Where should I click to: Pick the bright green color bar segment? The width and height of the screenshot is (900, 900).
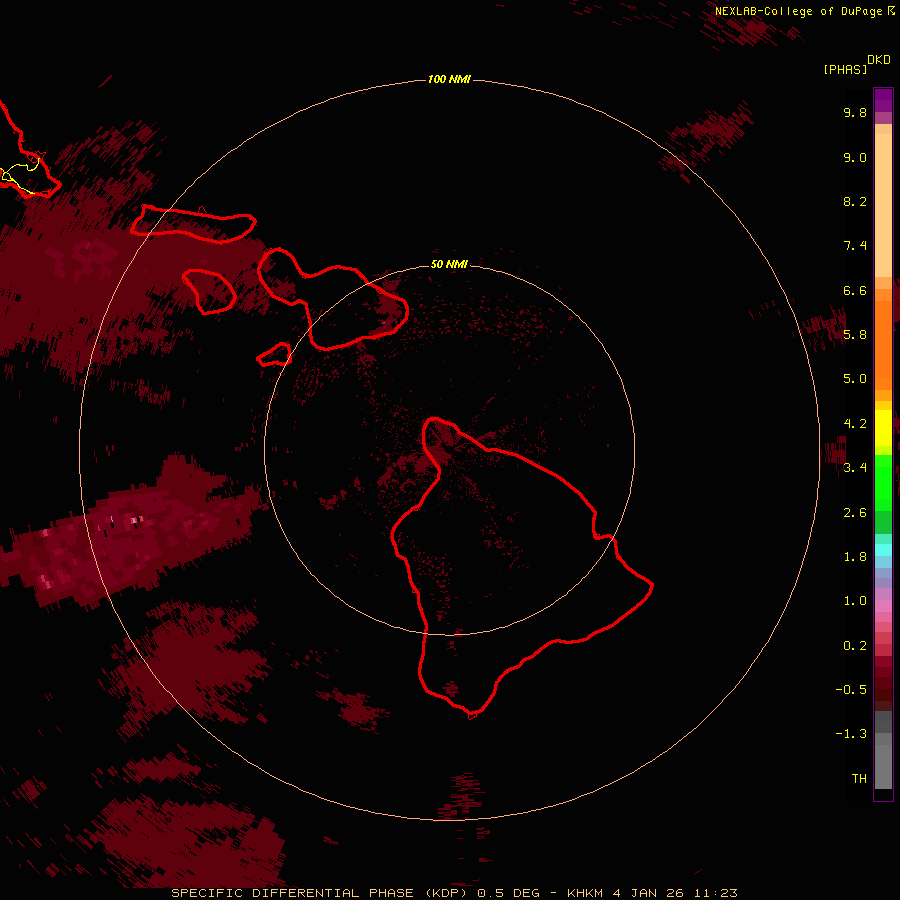pyautogui.click(x=883, y=482)
